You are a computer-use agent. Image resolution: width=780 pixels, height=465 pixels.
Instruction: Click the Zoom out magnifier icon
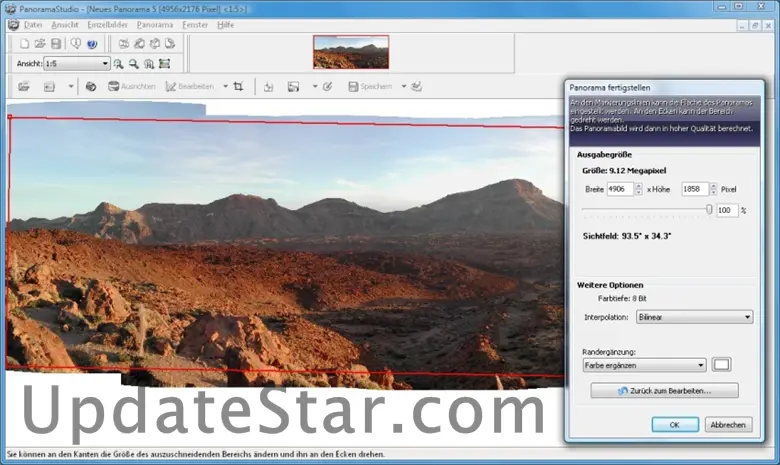134,64
